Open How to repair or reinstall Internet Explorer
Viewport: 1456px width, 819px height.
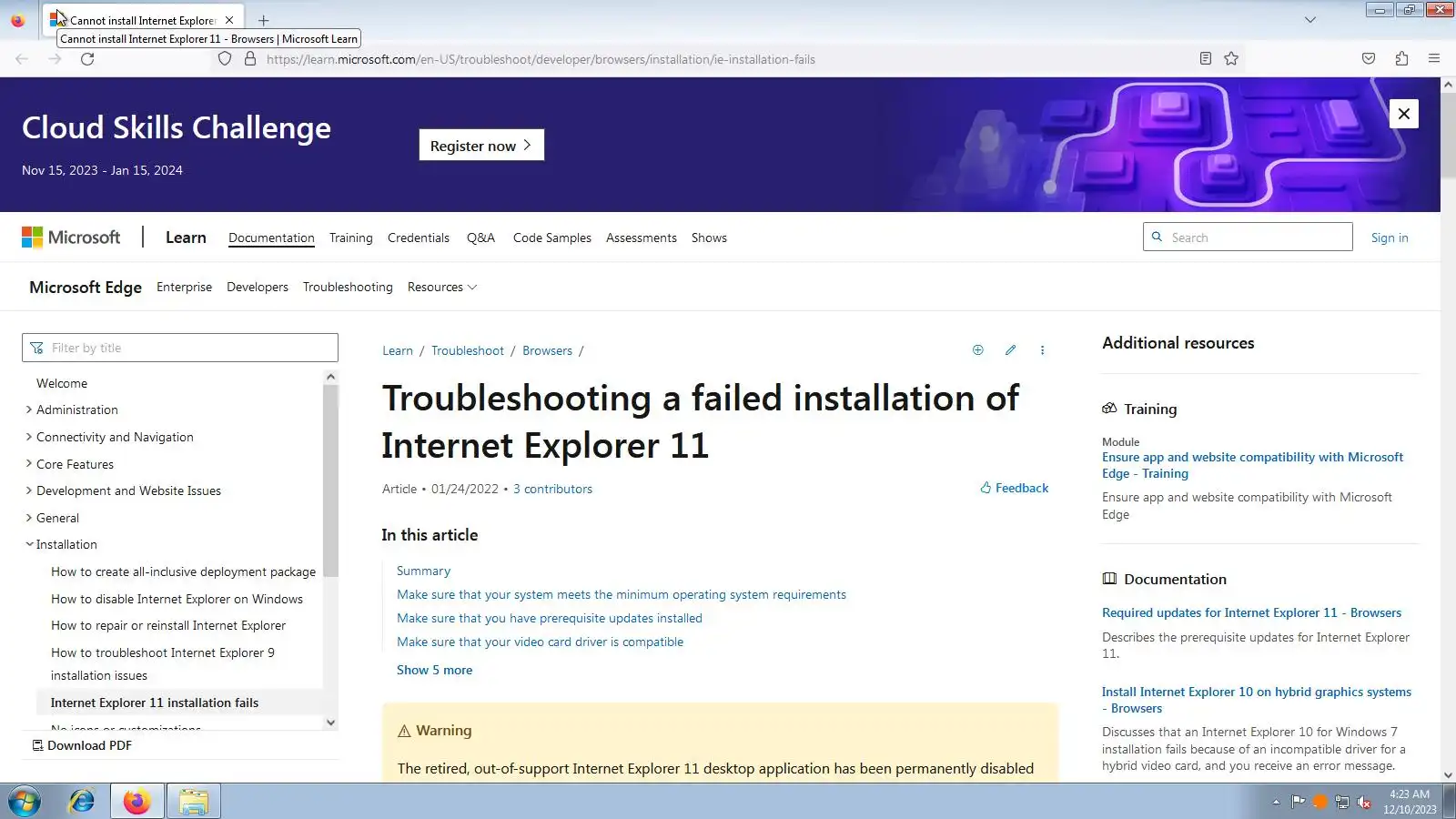click(x=168, y=626)
